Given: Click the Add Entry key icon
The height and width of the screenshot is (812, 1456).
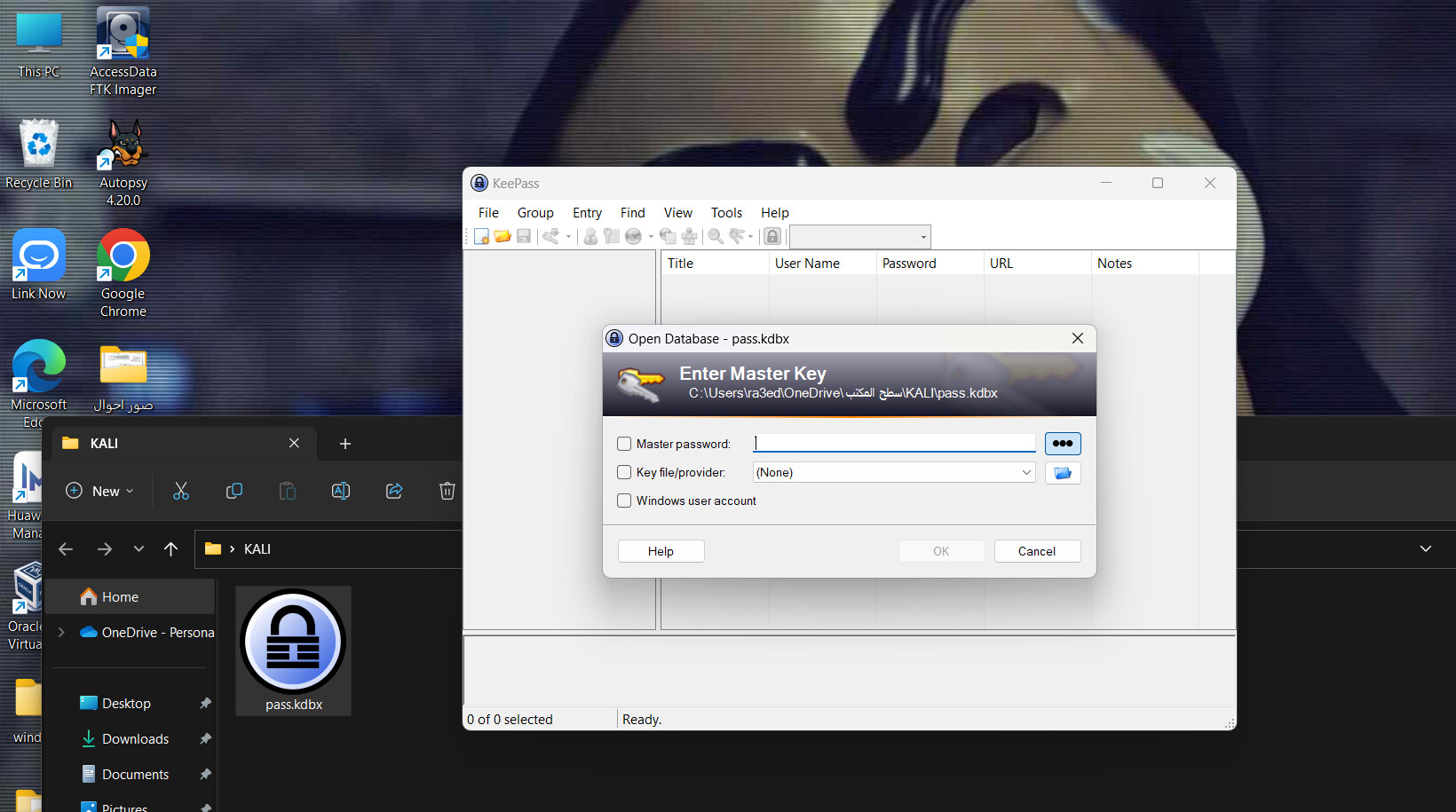Looking at the screenshot, I should [551, 236].
